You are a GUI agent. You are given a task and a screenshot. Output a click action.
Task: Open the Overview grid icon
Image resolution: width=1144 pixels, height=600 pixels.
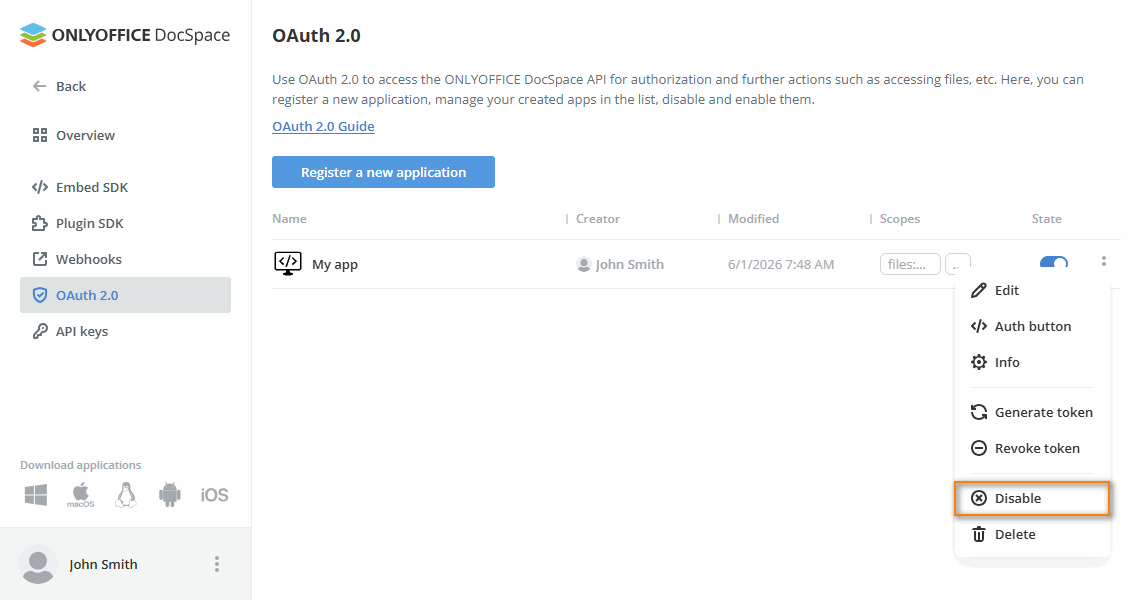tap(39, 135)
